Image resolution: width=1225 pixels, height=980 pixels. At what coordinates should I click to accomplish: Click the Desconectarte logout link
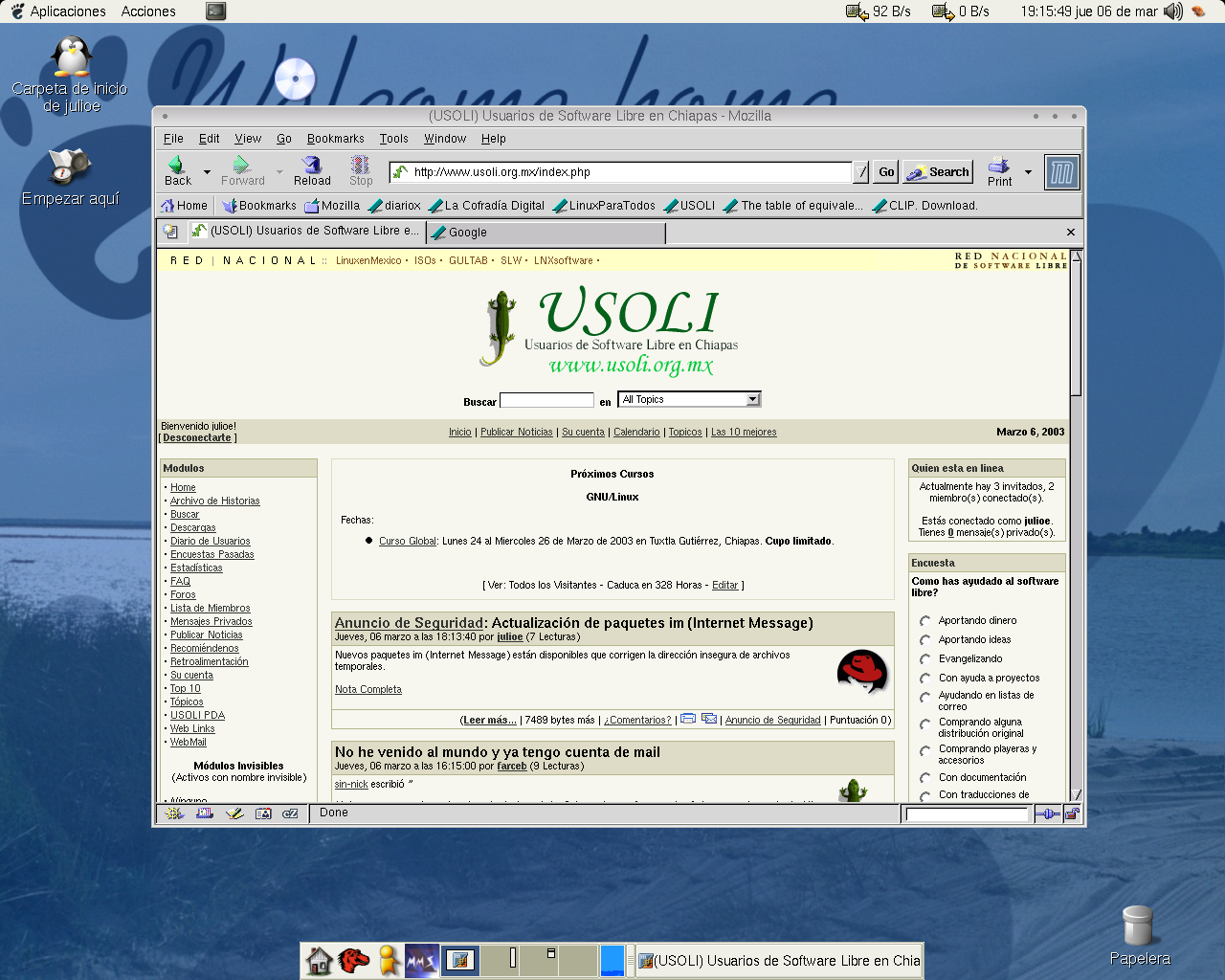click(197, 438)
